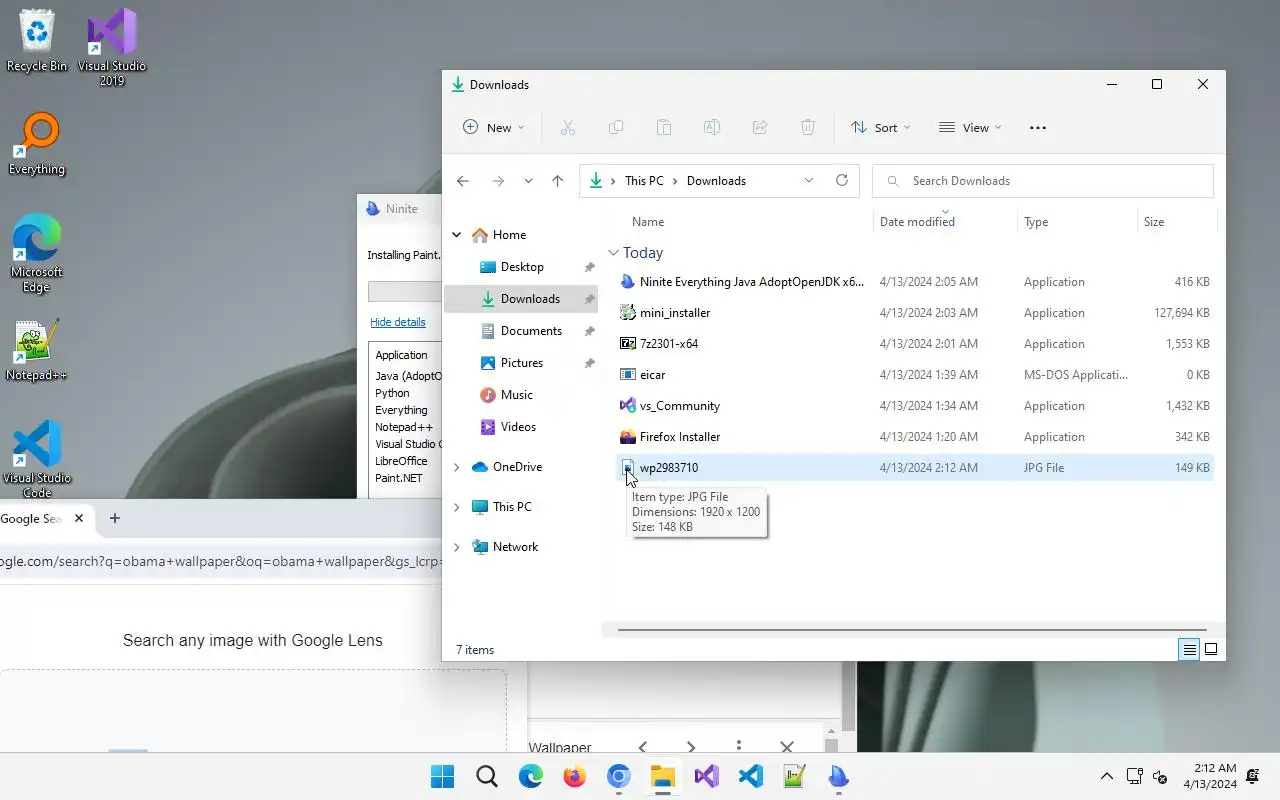
Task: Expand the Network tree node
Action: [457, 547]
